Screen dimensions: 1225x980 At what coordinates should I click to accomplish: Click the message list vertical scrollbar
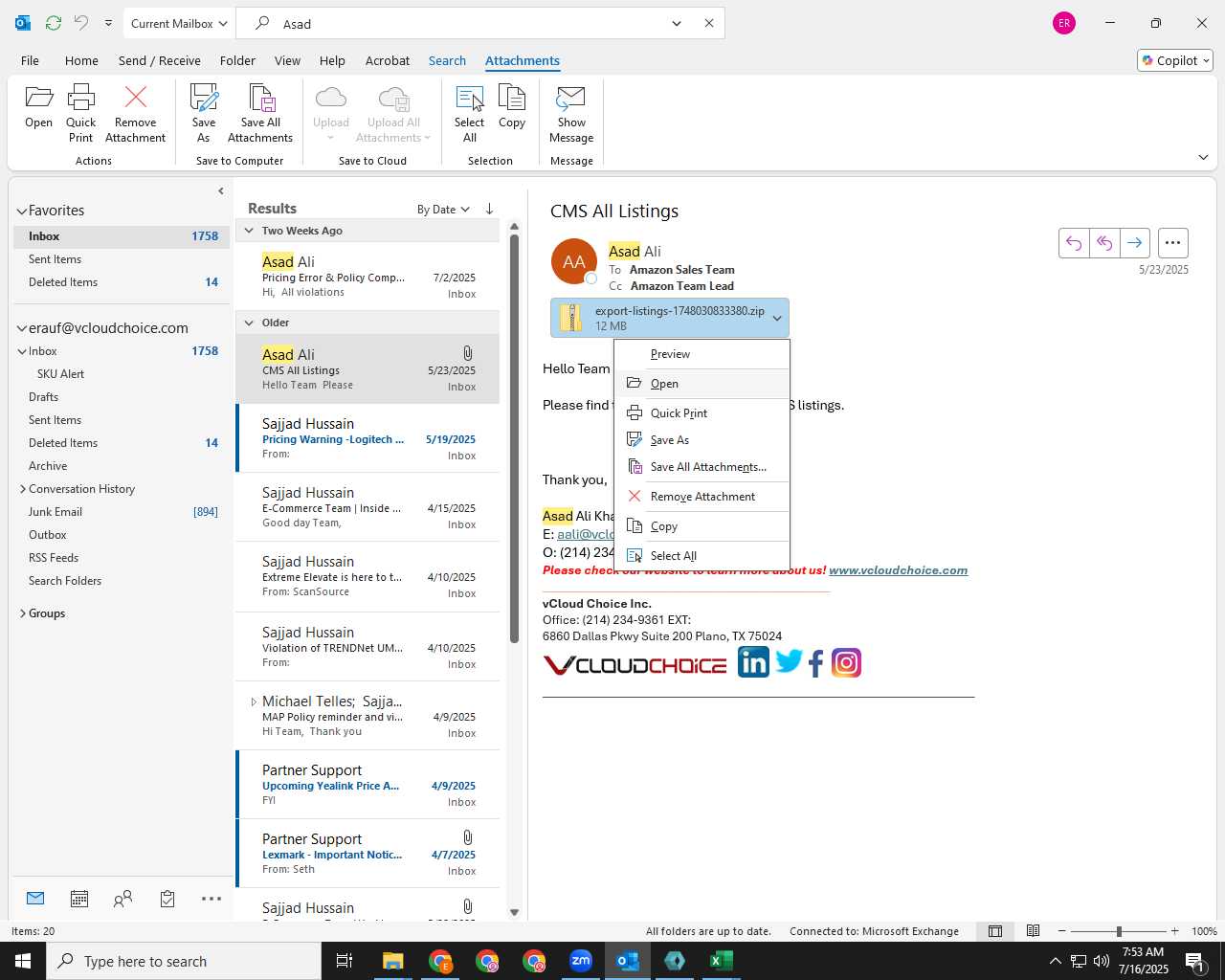(x=514, y=438)
